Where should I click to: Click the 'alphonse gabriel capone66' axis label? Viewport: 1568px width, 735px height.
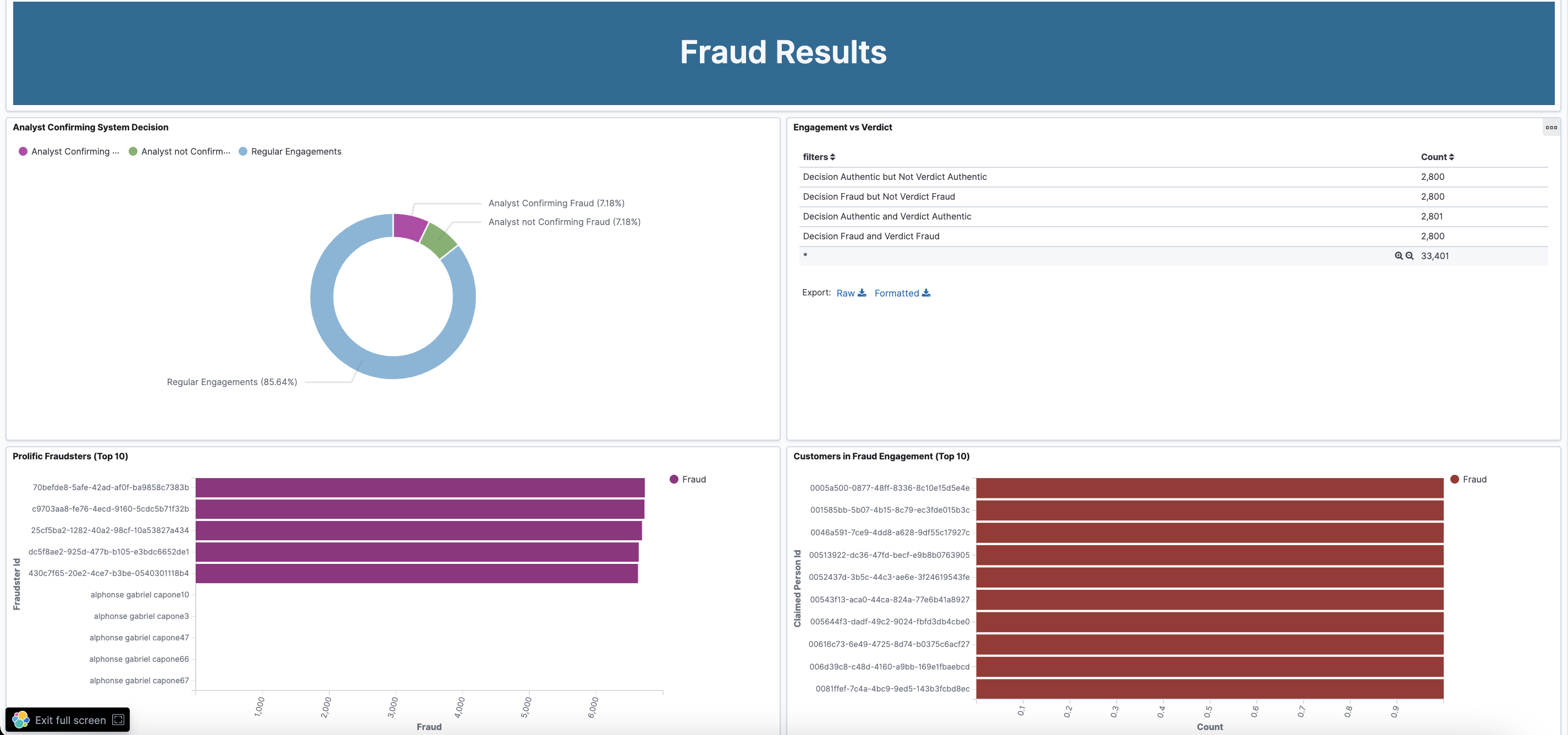click(139, 659)
